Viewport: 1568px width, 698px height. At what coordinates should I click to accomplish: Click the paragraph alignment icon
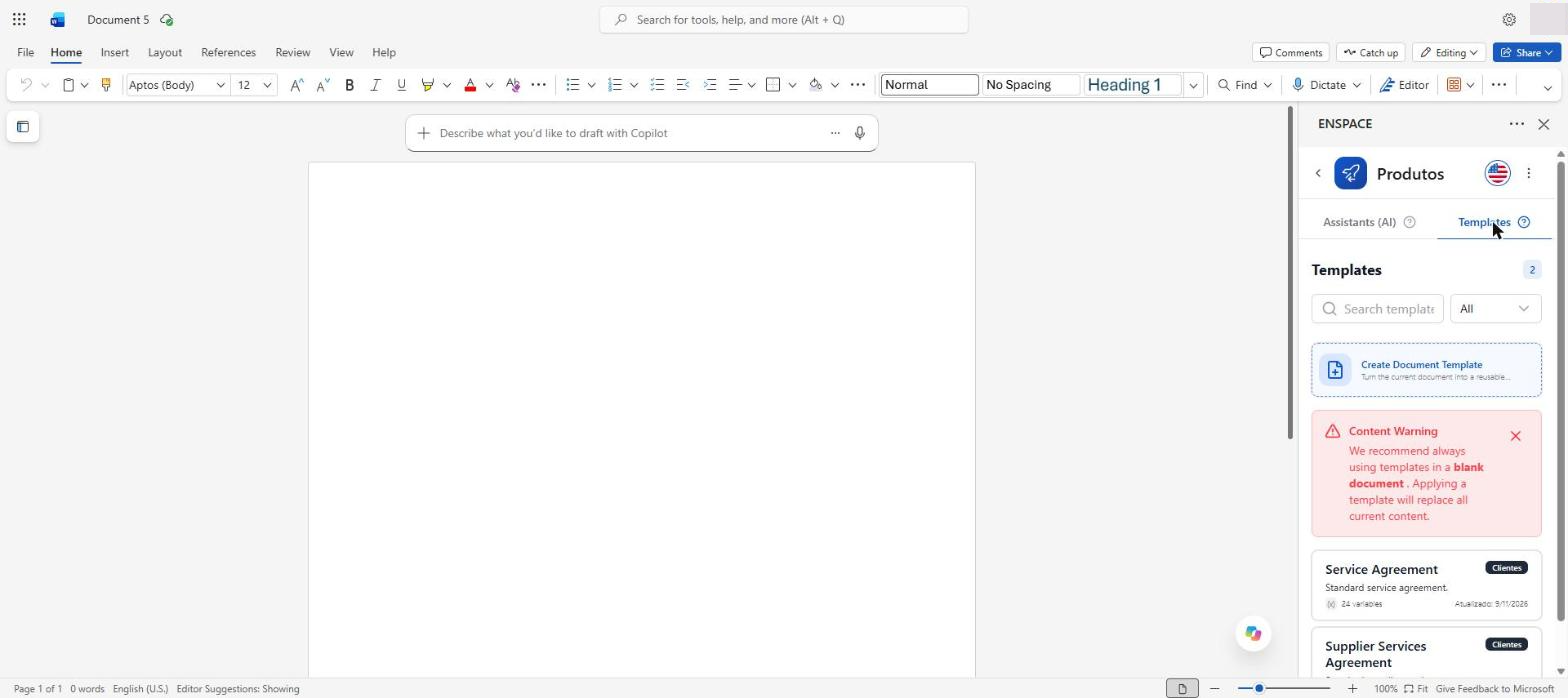[x=735, y=85]
